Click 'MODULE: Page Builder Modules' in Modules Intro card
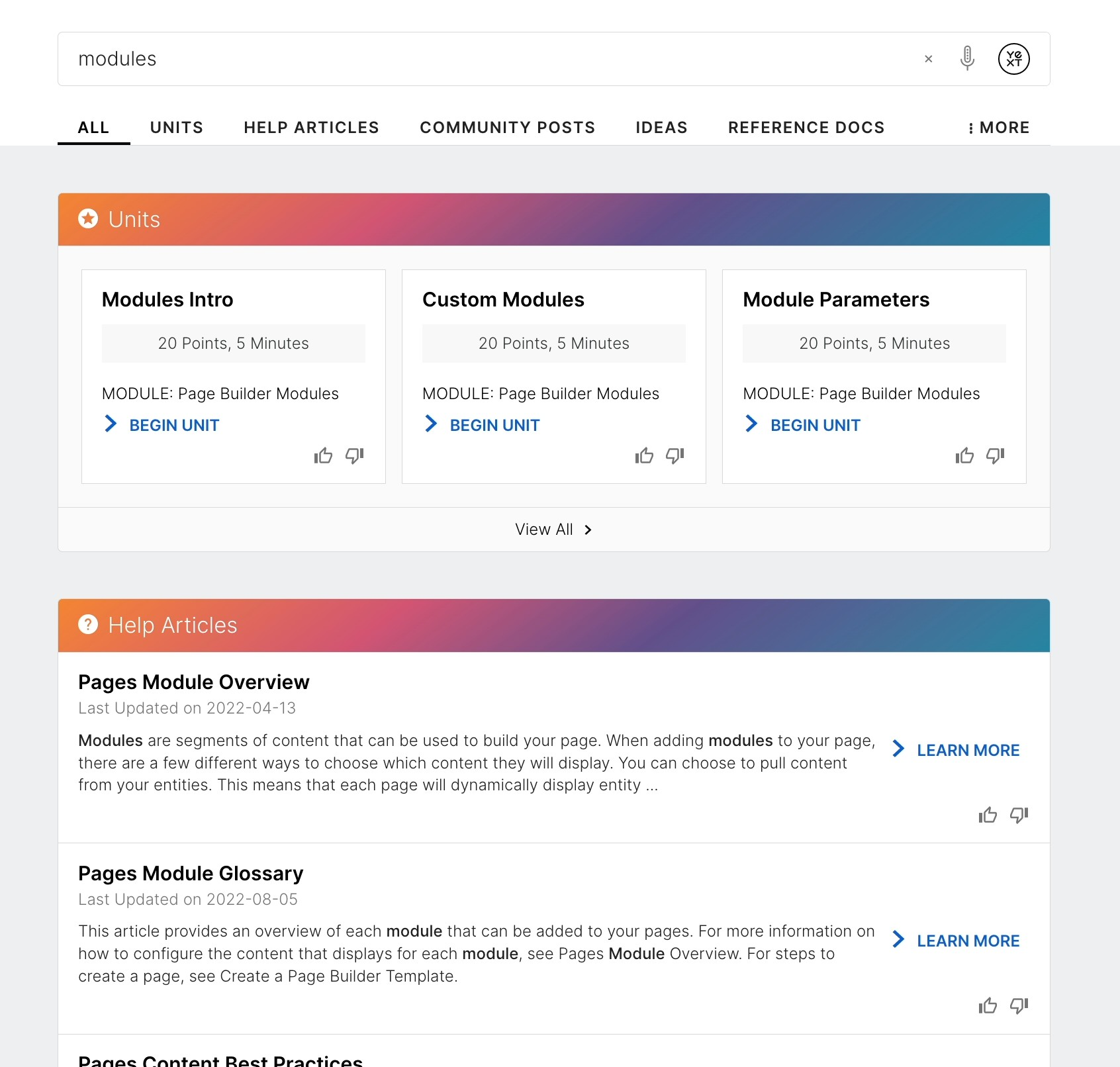 [x=220, y=393]
